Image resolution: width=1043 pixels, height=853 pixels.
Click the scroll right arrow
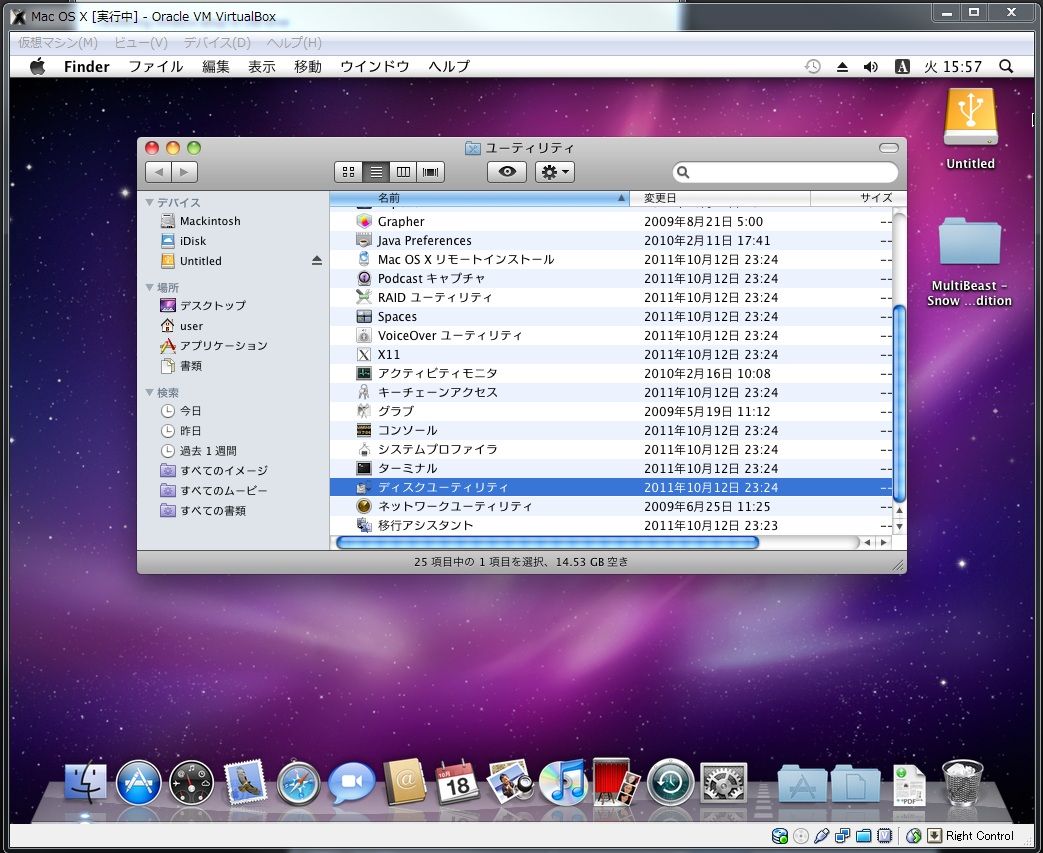[x=883, y=542]
